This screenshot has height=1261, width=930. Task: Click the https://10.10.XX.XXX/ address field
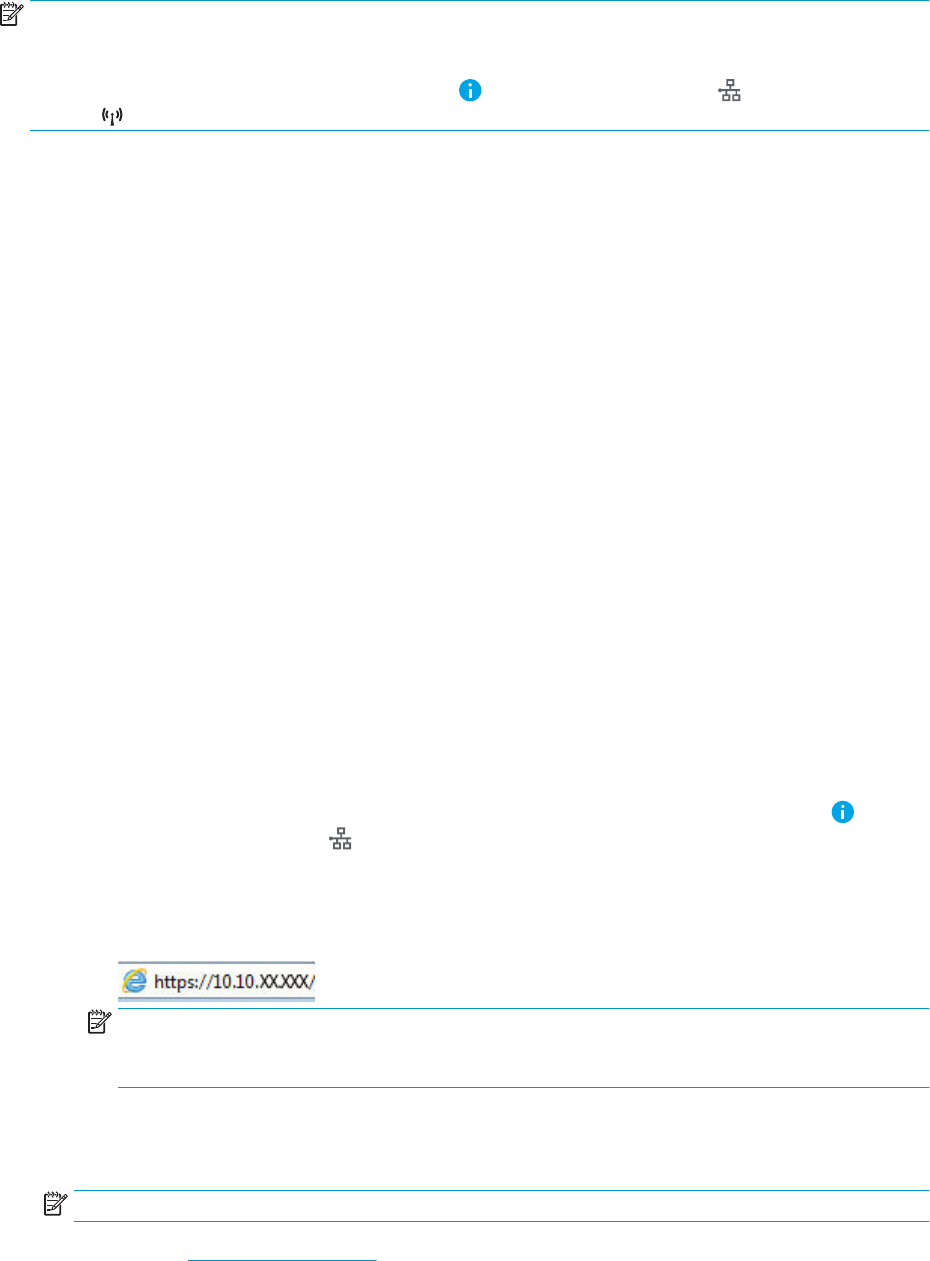point(216,983)
